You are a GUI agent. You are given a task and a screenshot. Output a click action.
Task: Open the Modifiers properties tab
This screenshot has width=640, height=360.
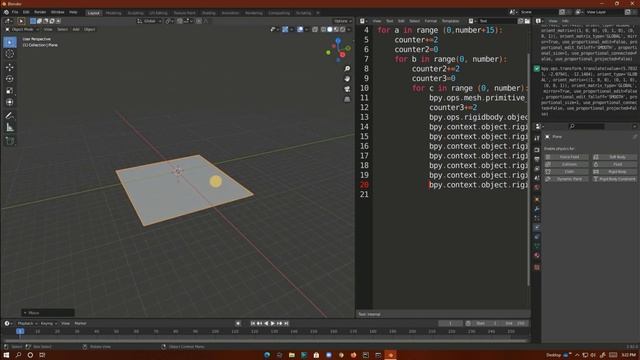(x=537, y=209)
